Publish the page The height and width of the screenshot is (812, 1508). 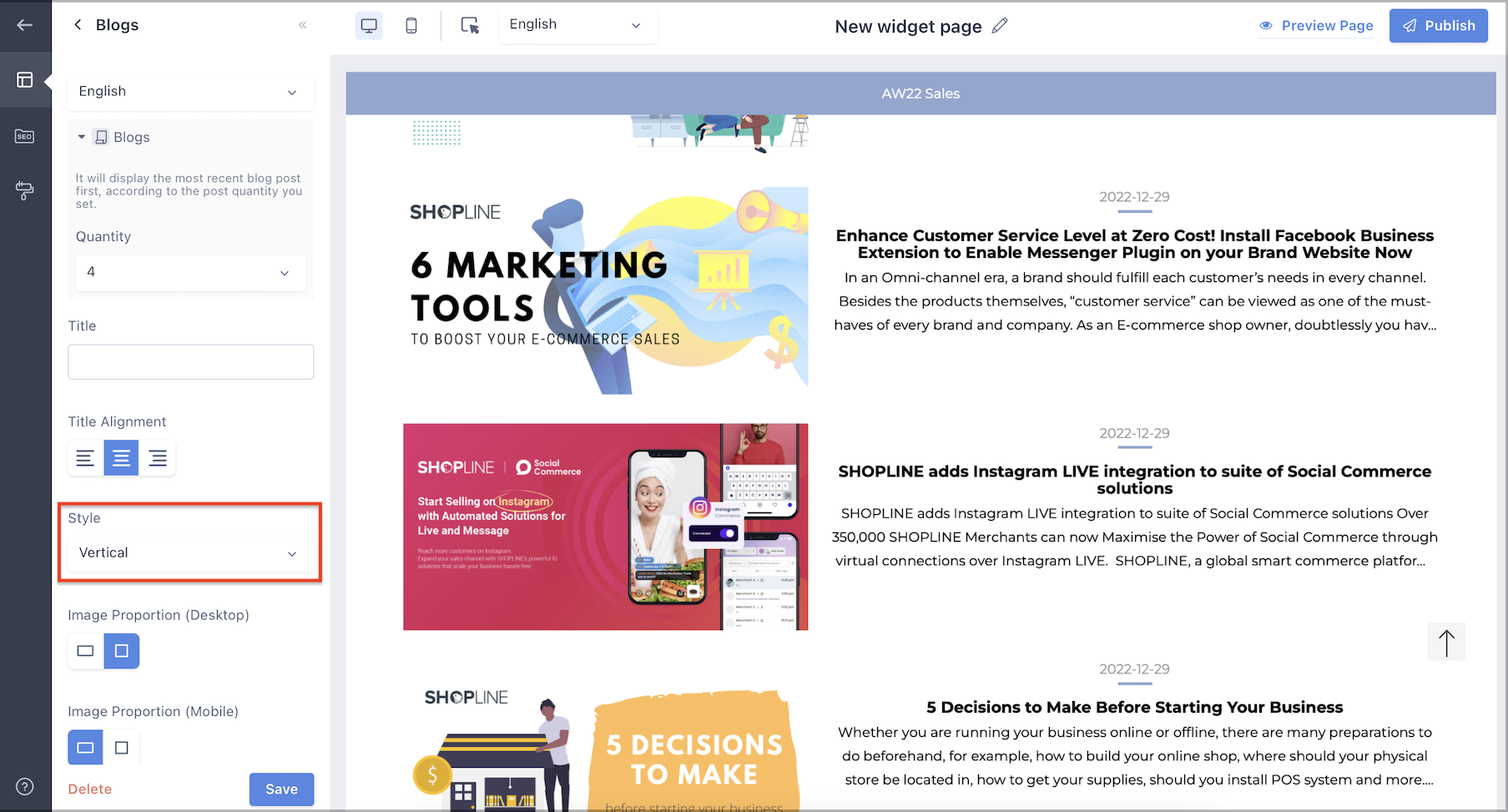[1439, 26]
